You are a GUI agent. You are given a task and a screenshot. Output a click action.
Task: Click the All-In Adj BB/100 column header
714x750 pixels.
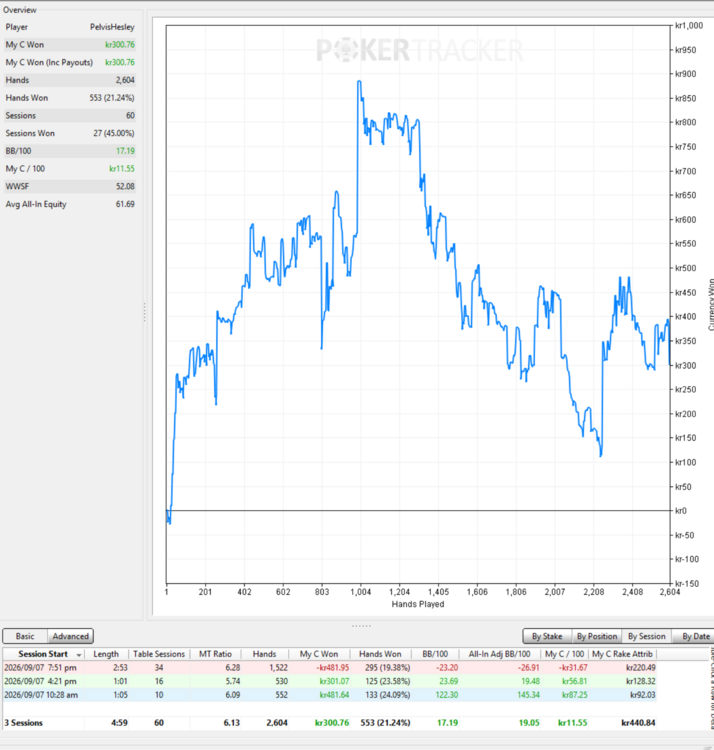click(x=499, y=654)
